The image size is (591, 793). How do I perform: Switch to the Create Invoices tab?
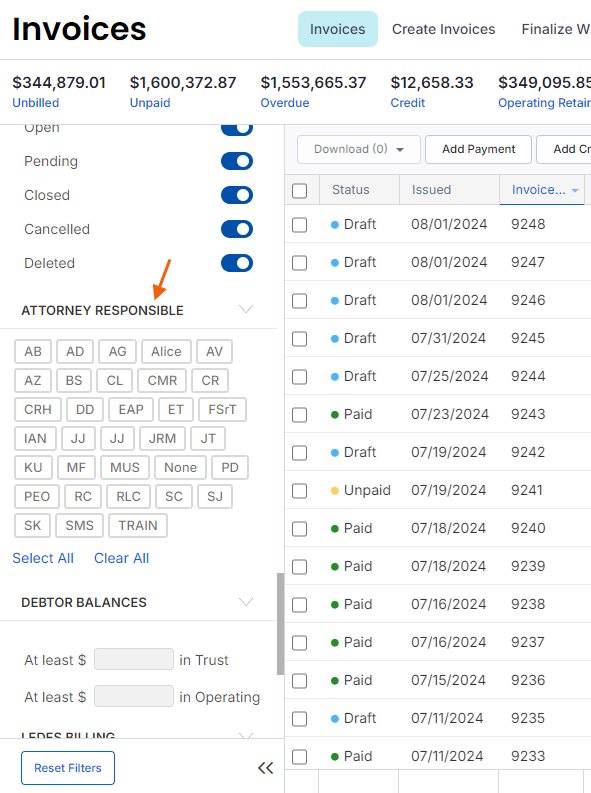pos(443,29)
